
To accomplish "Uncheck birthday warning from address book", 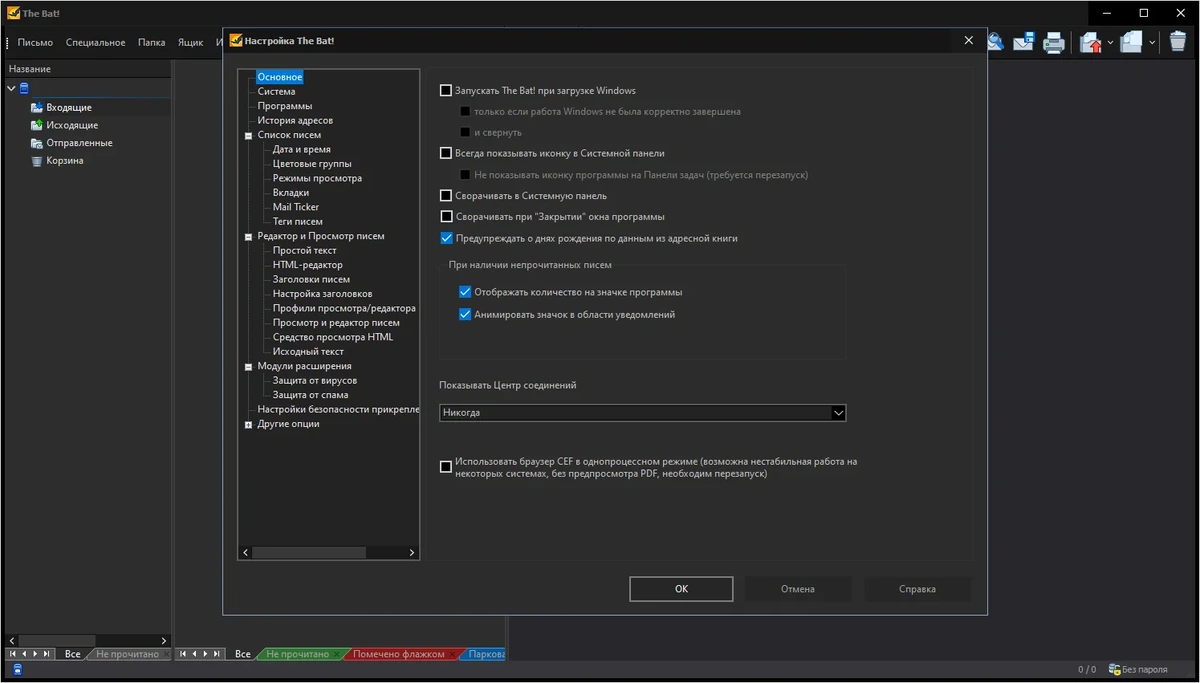I will [446, 239].
